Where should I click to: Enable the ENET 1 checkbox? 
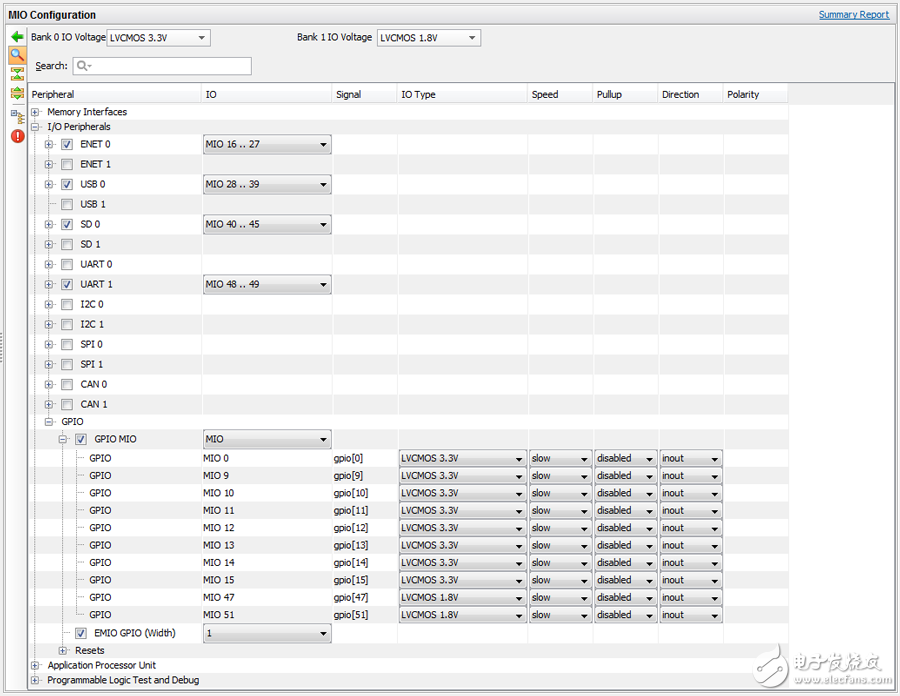[67, 164]
